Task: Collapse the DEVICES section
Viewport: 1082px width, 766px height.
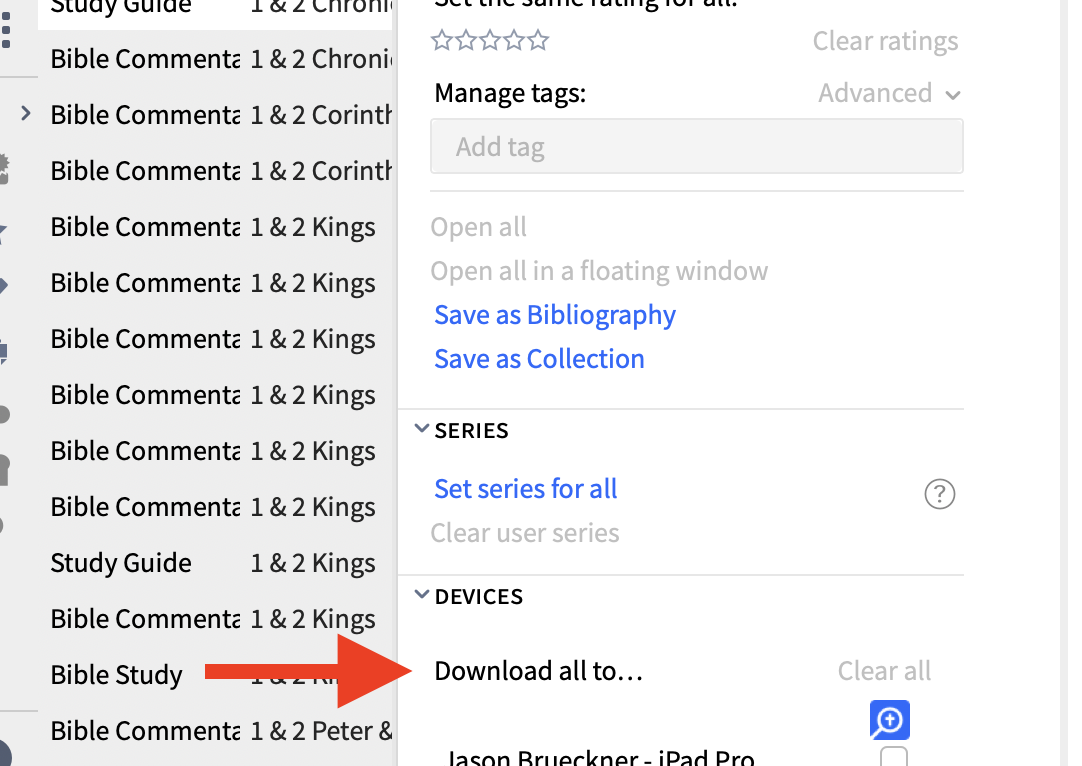Action: point(421,593)
